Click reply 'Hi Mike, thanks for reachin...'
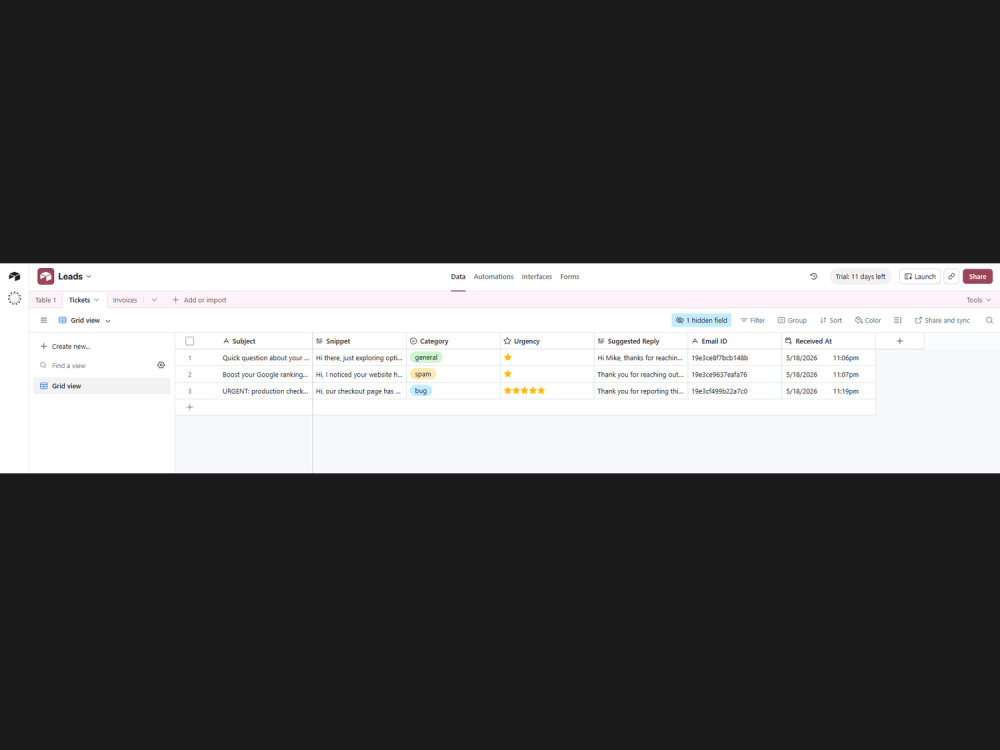Image resolution: width=1000 pixels, height=750 pixels. click(x=641, y=358)
